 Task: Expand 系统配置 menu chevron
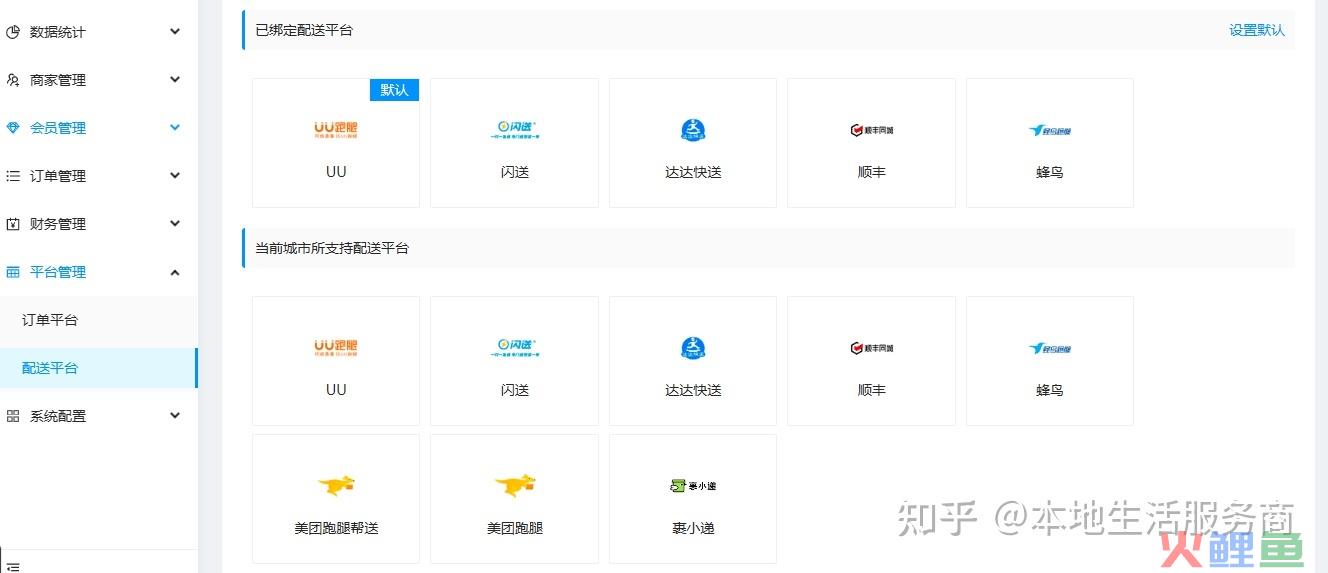pyautogui.click(x=175, y=416)
